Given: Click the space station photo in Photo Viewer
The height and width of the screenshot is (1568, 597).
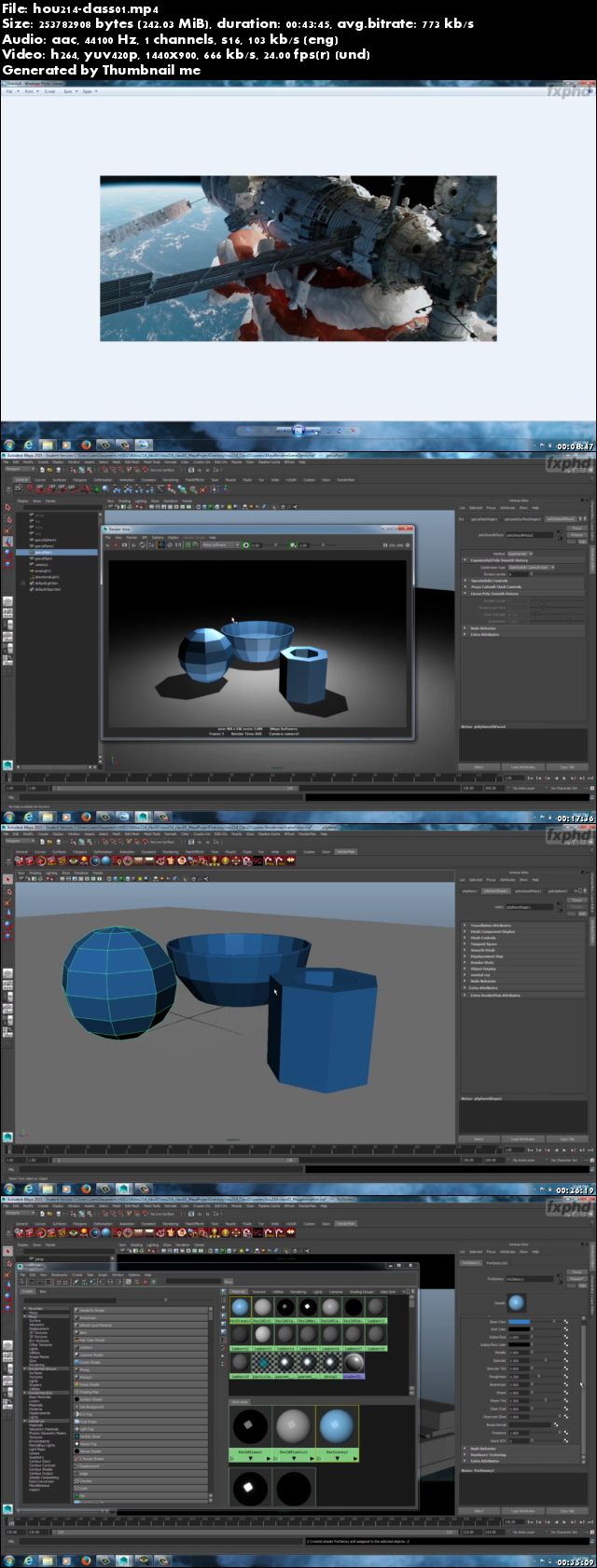Looking at the screenshot, I should tap(298, 257).
